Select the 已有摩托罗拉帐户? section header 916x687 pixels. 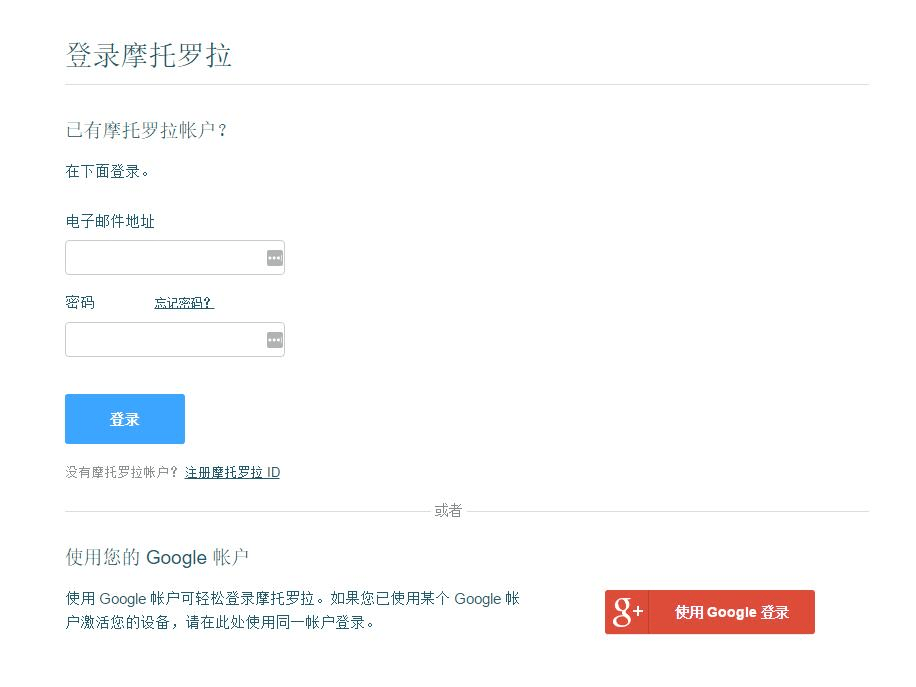(140, 130)
